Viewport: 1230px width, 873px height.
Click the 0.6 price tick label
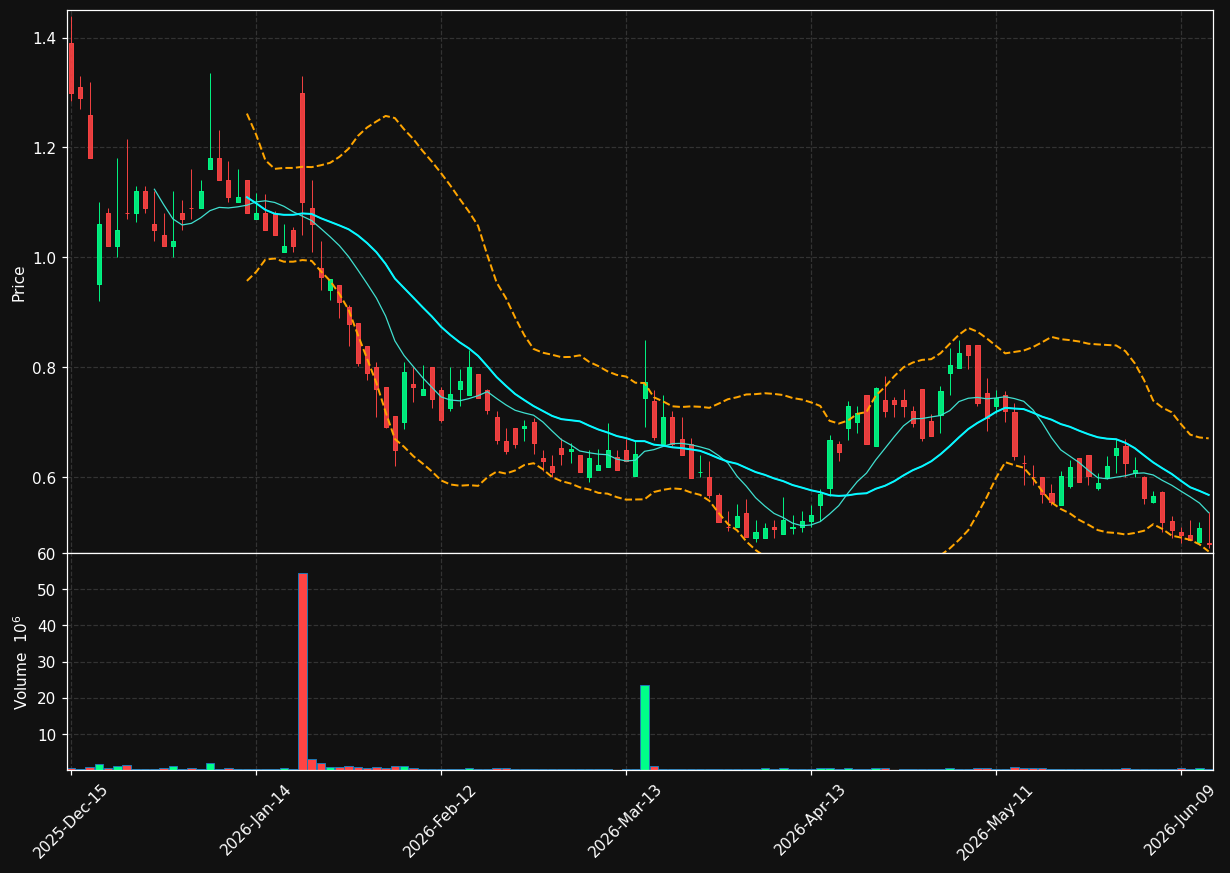[x=47, y=478]
